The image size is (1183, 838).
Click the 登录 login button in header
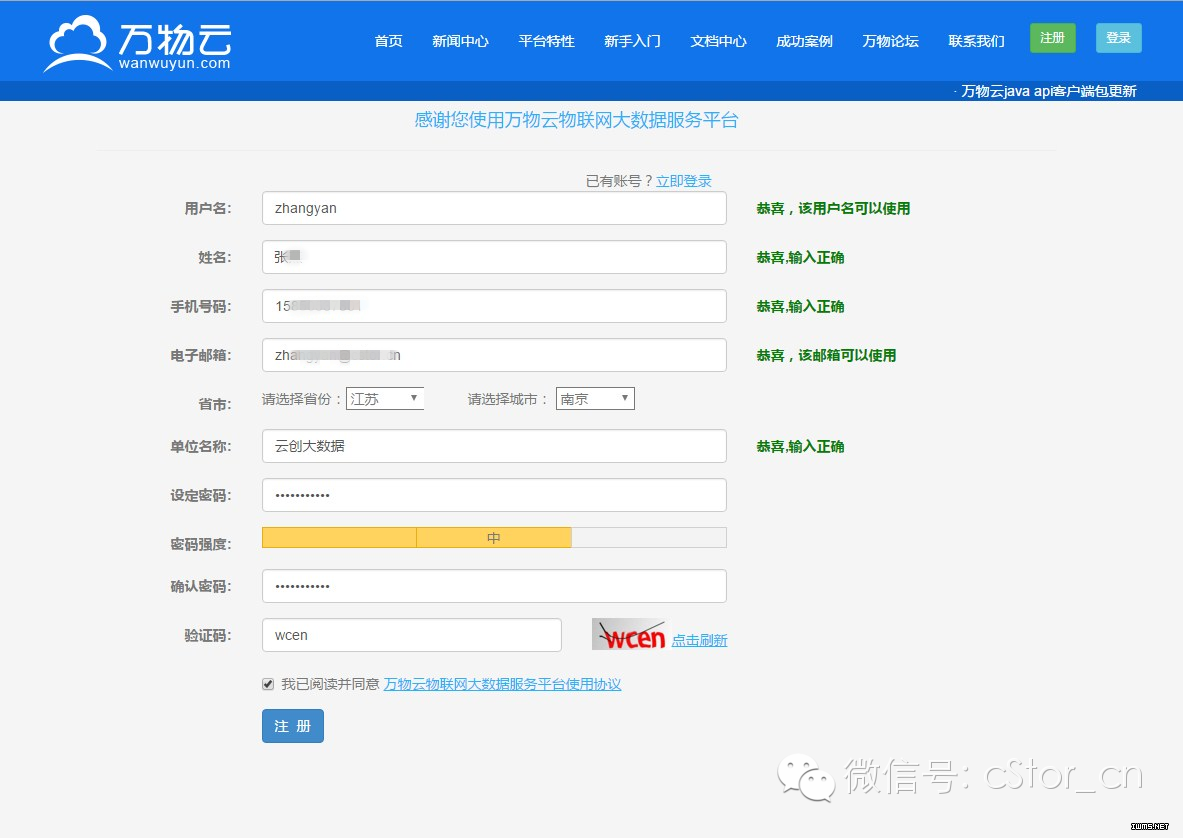click(1118, 38)
